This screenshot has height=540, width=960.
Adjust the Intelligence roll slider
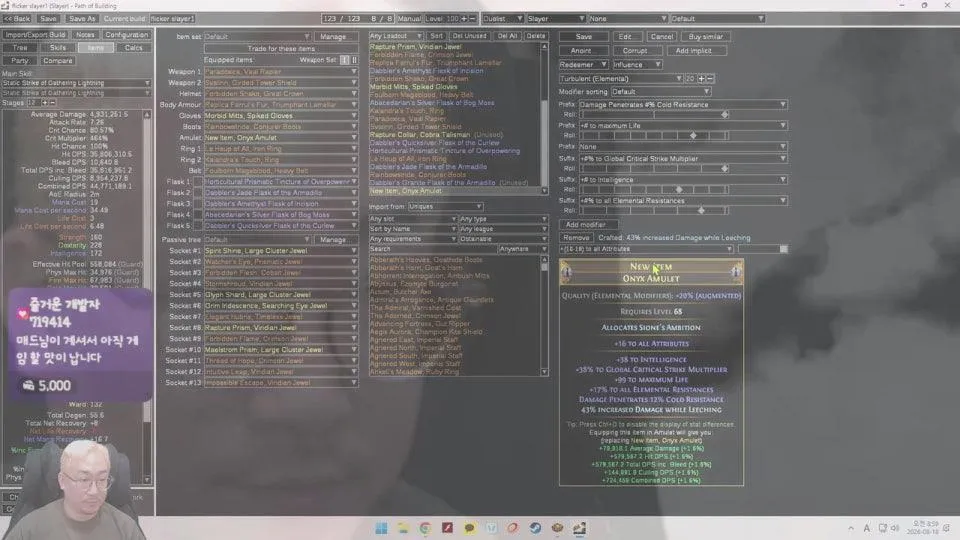[x=653, y=190]
